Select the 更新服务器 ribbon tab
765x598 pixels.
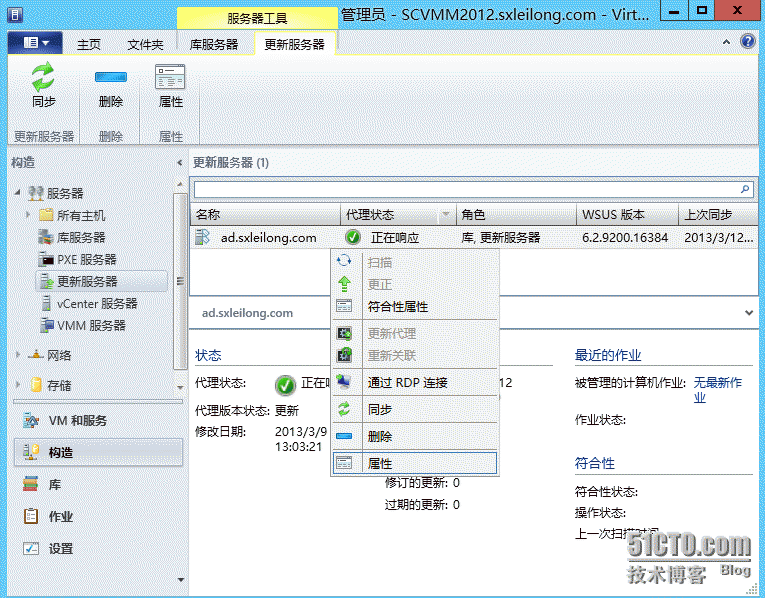(x=294, y=44)
